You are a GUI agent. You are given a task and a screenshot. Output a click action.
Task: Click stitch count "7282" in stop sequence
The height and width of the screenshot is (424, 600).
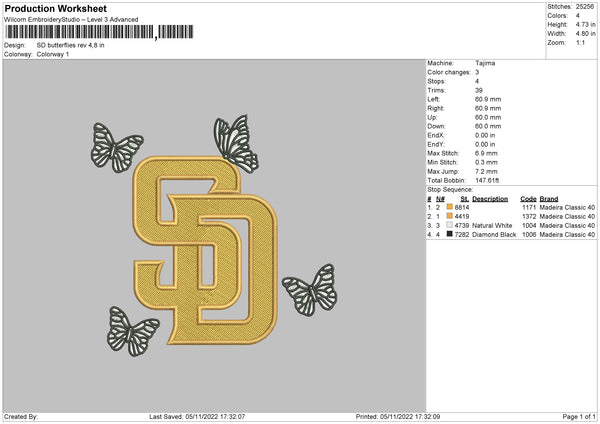(x=462, y=234)
